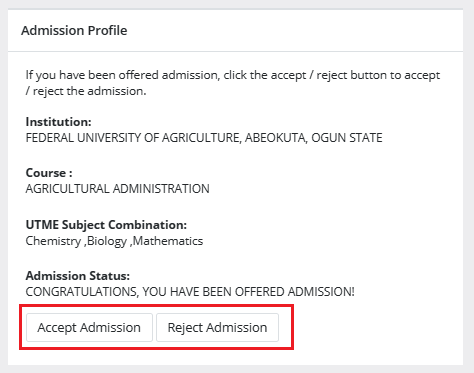474x373 pixels.
Task: Click the Course label
Action: point(49,173)
